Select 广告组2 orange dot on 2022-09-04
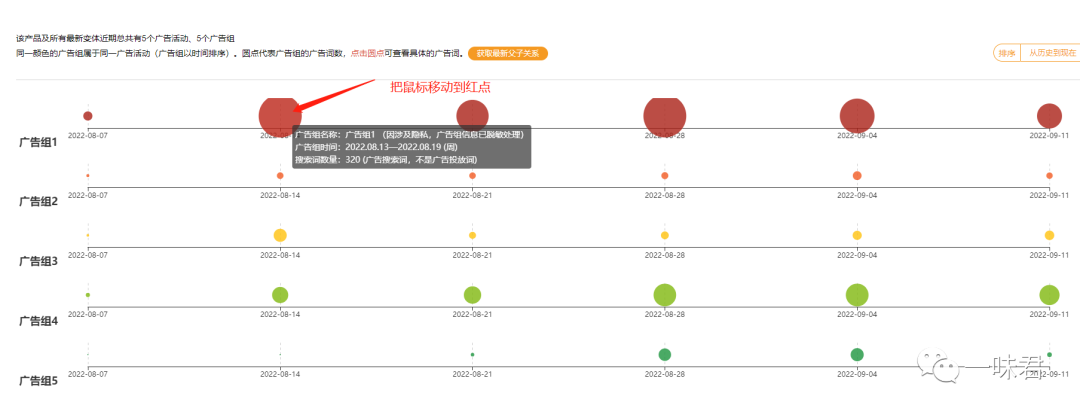Viewport: 1080px width, 415px height. [x=857, y=175]
